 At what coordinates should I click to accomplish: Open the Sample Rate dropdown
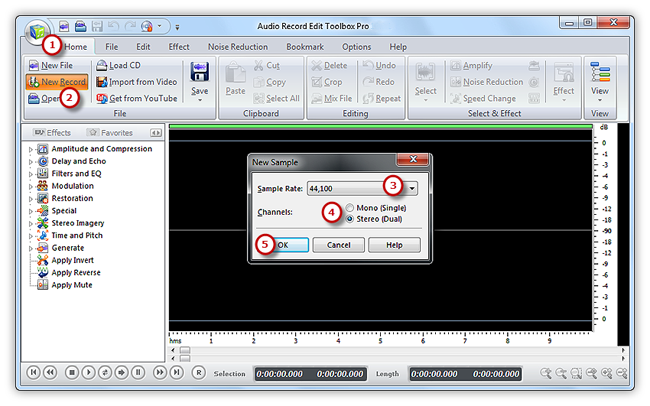[412, 189]
